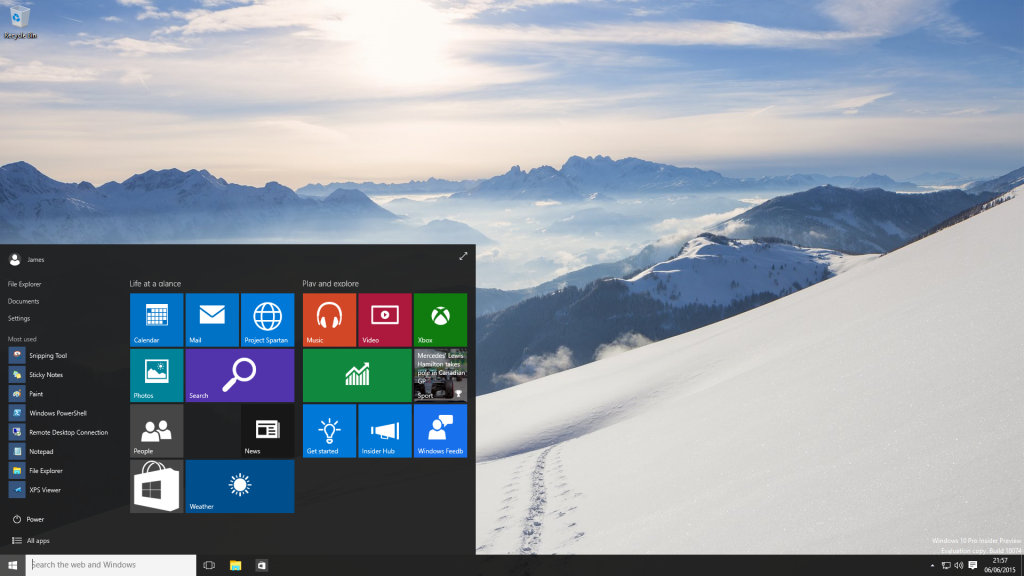Screen dimensions: 1024x576
Task: Open the Get started tile
Action: point(329,430)
